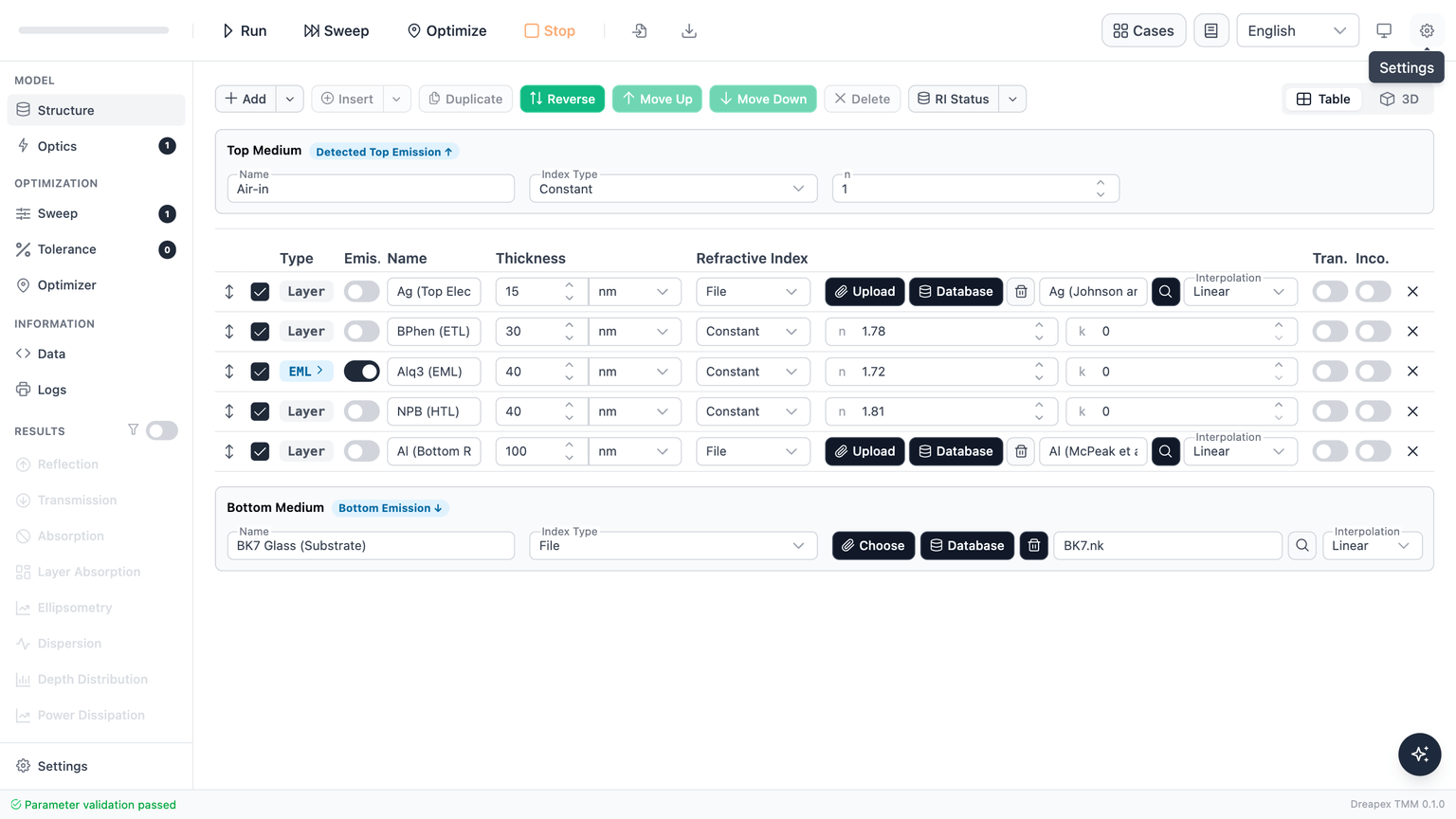Open Tolerance in the sidebar
Viewport: 1456px width, 819px height.
(96, 249)
